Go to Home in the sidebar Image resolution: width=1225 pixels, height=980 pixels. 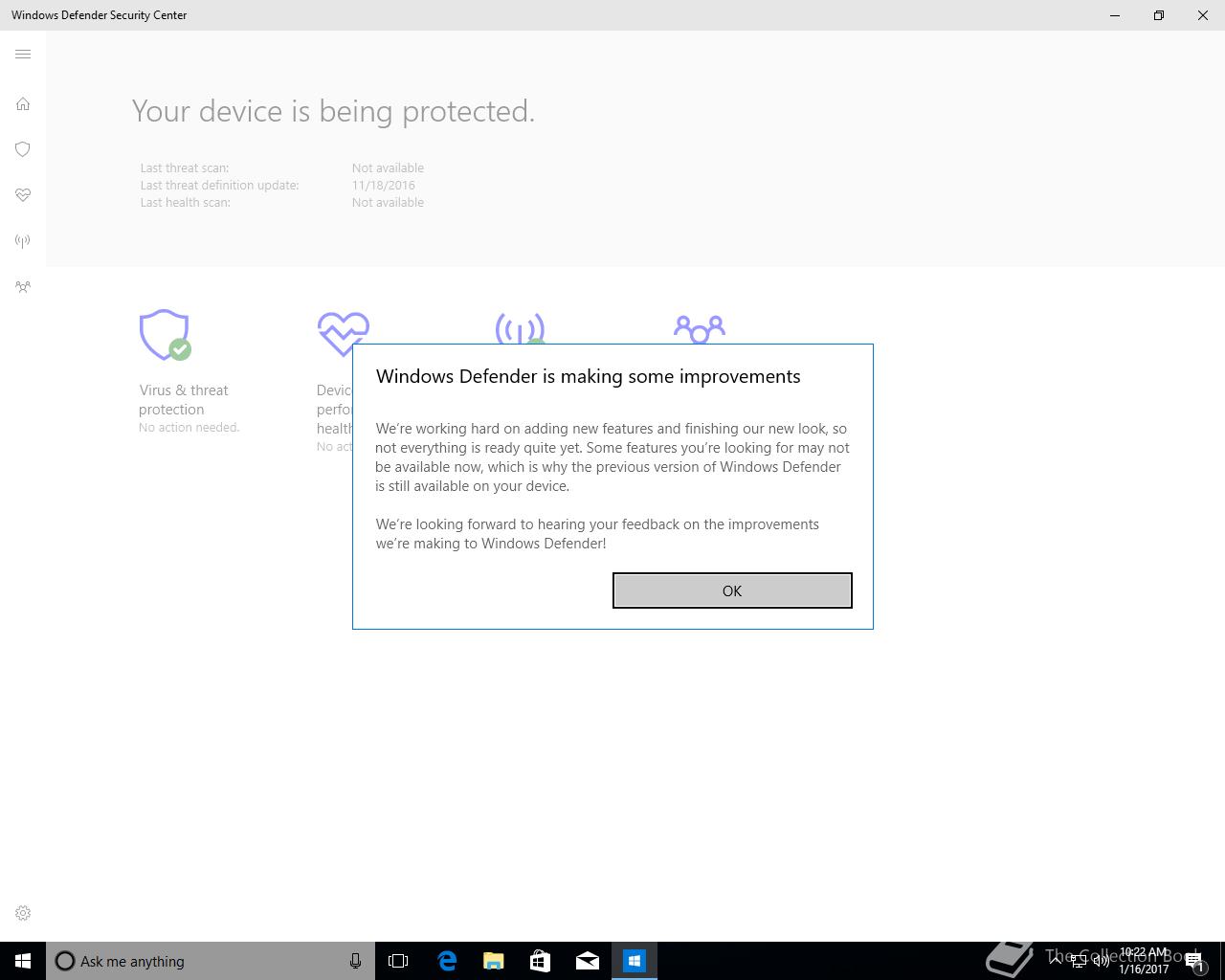click(x=23, y=103)
